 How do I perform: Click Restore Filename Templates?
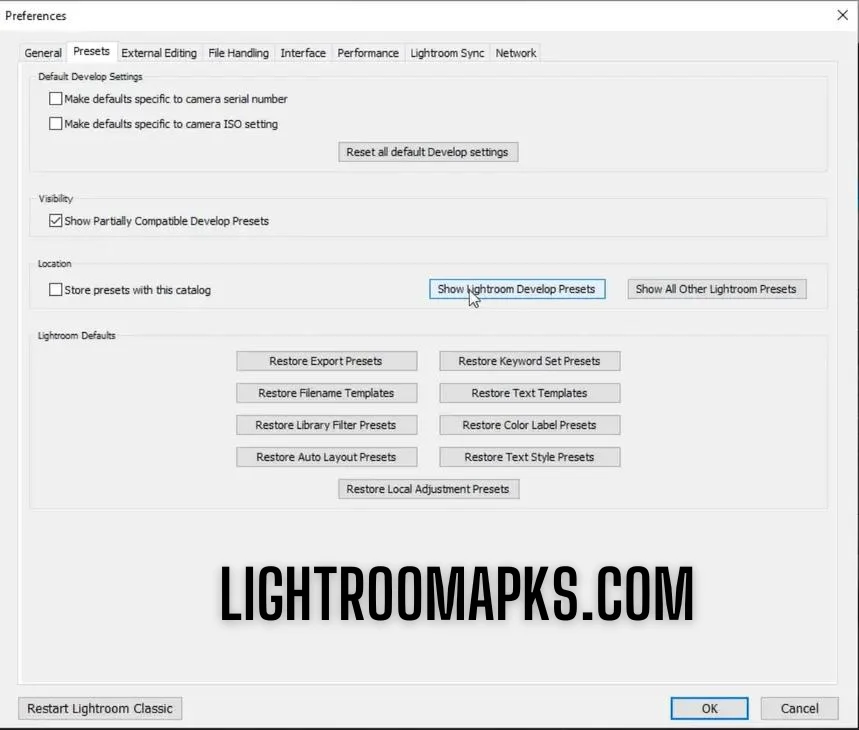[327, 393]
